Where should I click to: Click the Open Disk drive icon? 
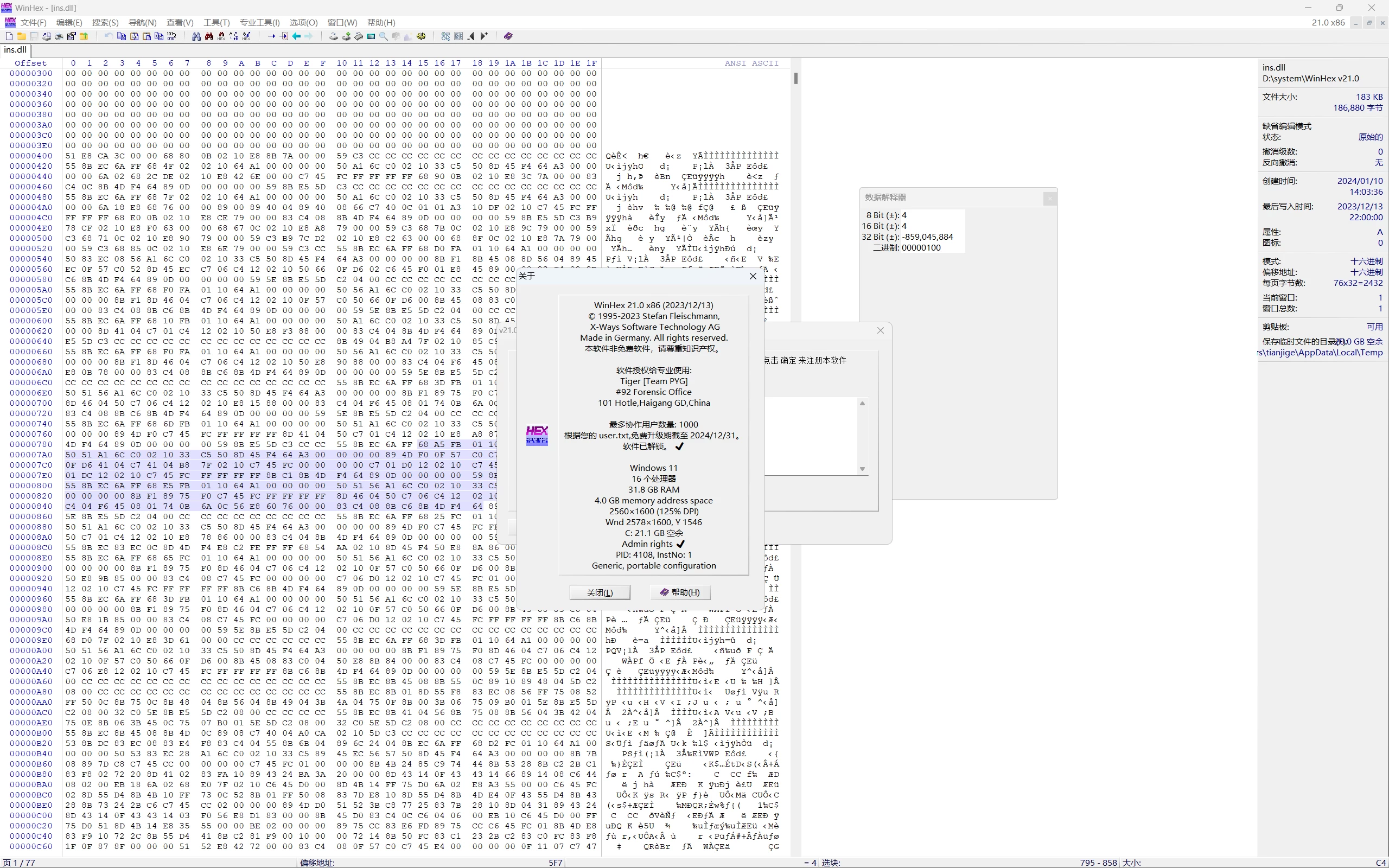pos(334,36)
